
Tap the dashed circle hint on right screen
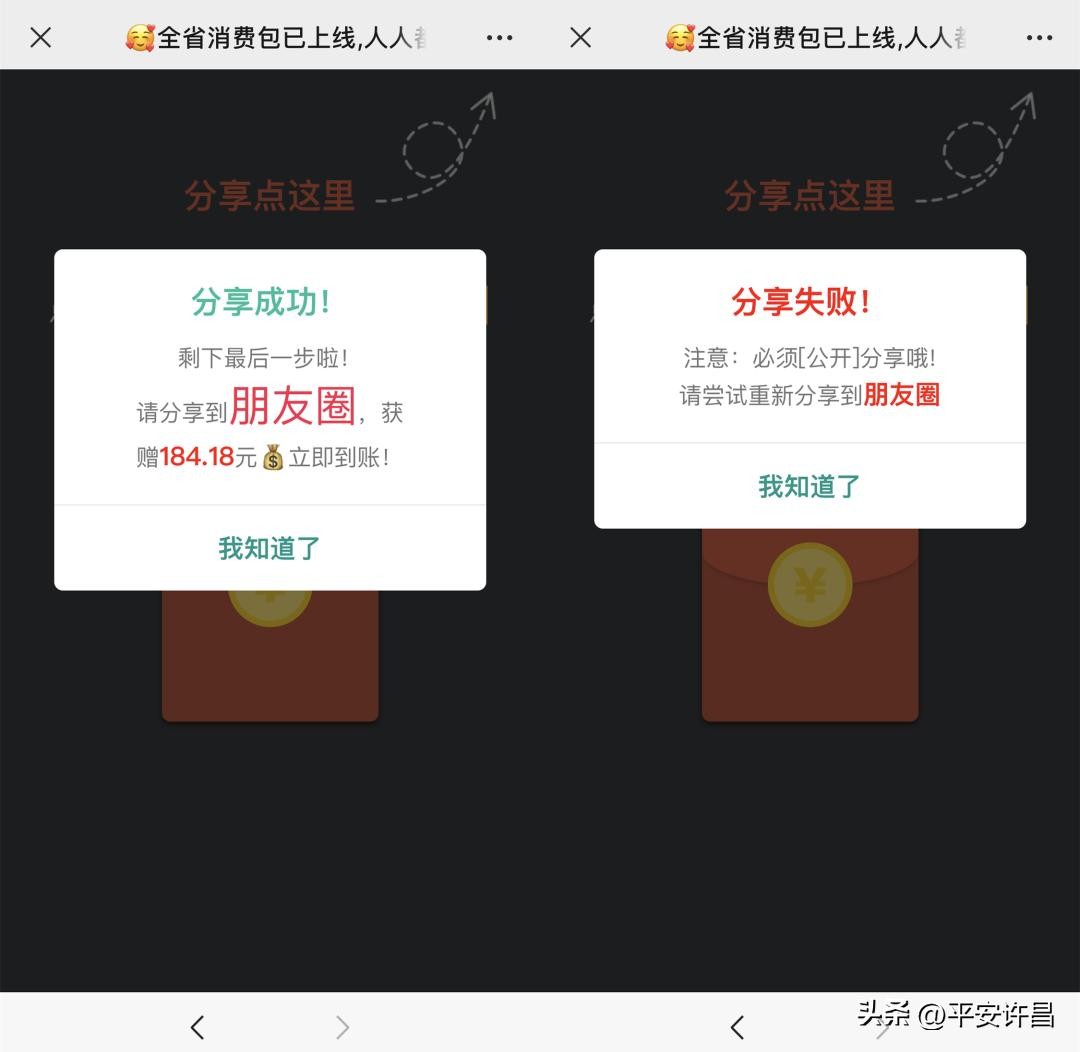point(972,150)
